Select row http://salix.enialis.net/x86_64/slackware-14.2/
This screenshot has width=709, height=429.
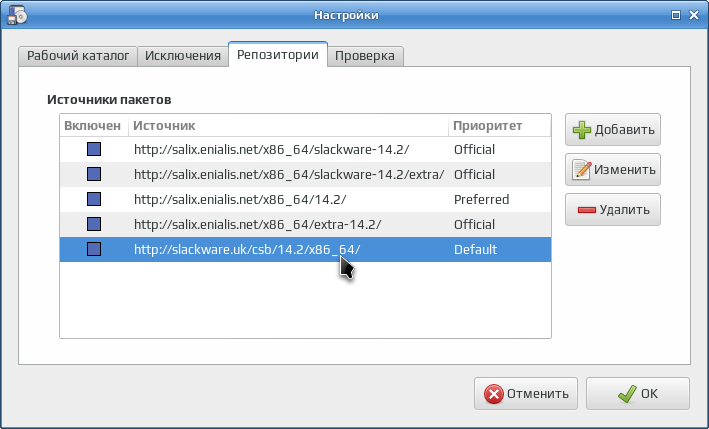(305, 150)
